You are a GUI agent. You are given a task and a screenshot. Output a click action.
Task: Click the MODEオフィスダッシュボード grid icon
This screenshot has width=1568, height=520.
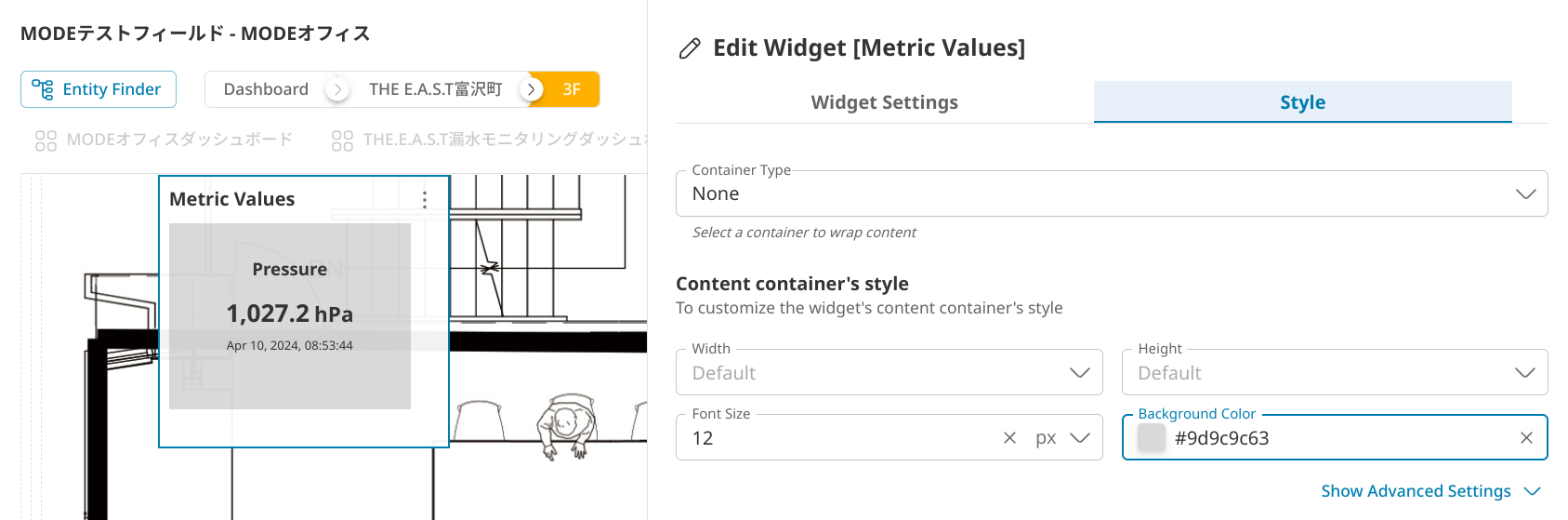pos(46,140)
